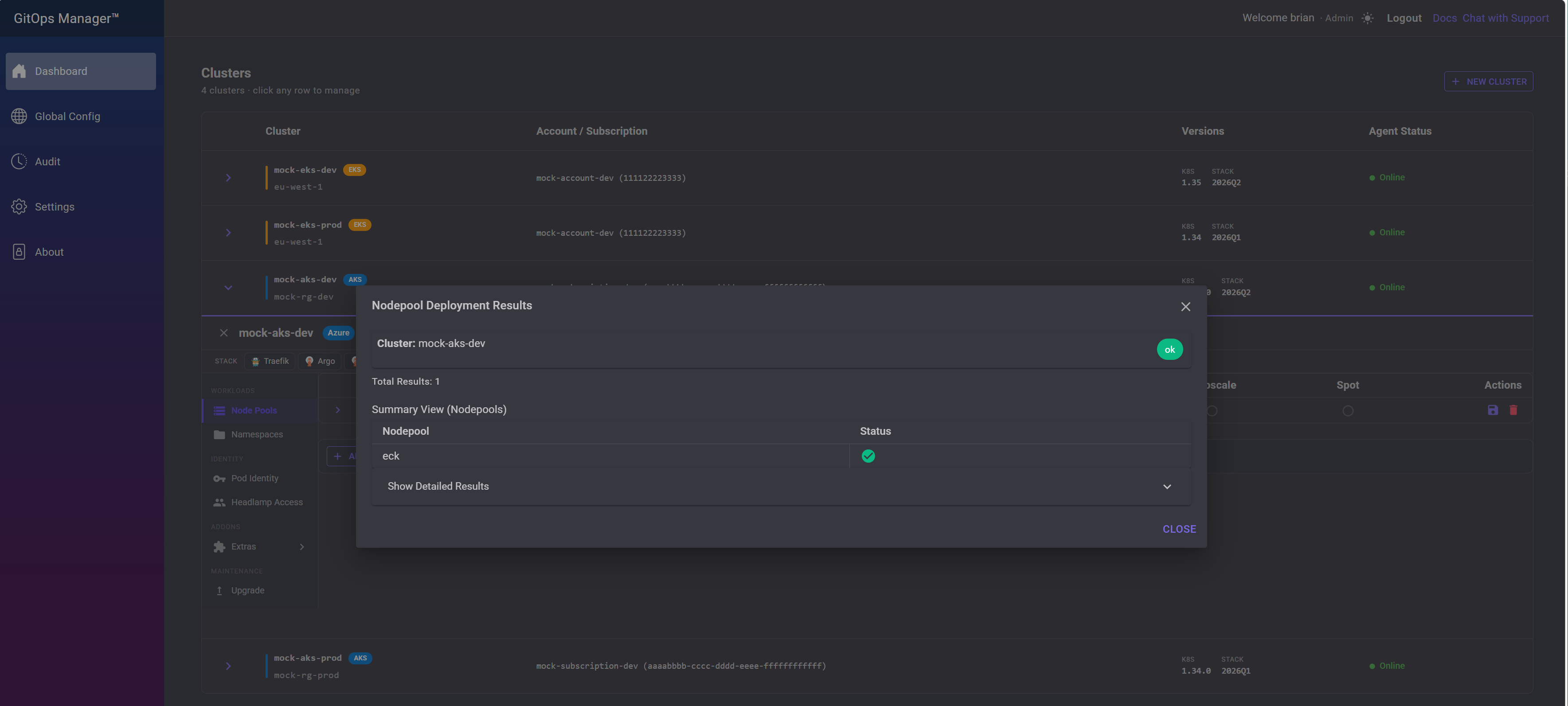Click NEW CLUSTER button
Image resolution: width=1568 pixels, height=706 pixels.
point(1488,82)
